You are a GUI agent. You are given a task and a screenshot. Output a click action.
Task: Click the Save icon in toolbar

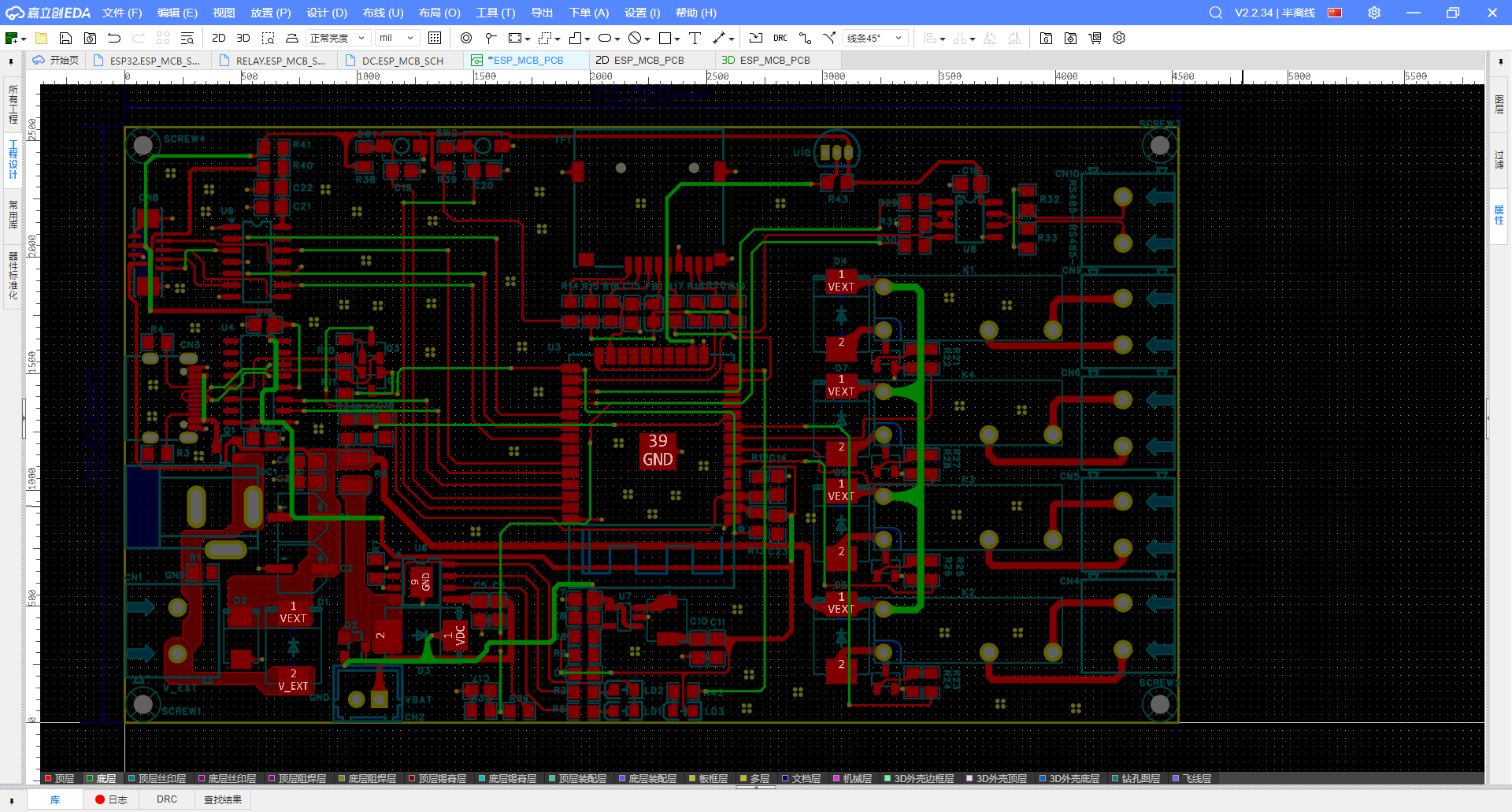tap(66, 38)
